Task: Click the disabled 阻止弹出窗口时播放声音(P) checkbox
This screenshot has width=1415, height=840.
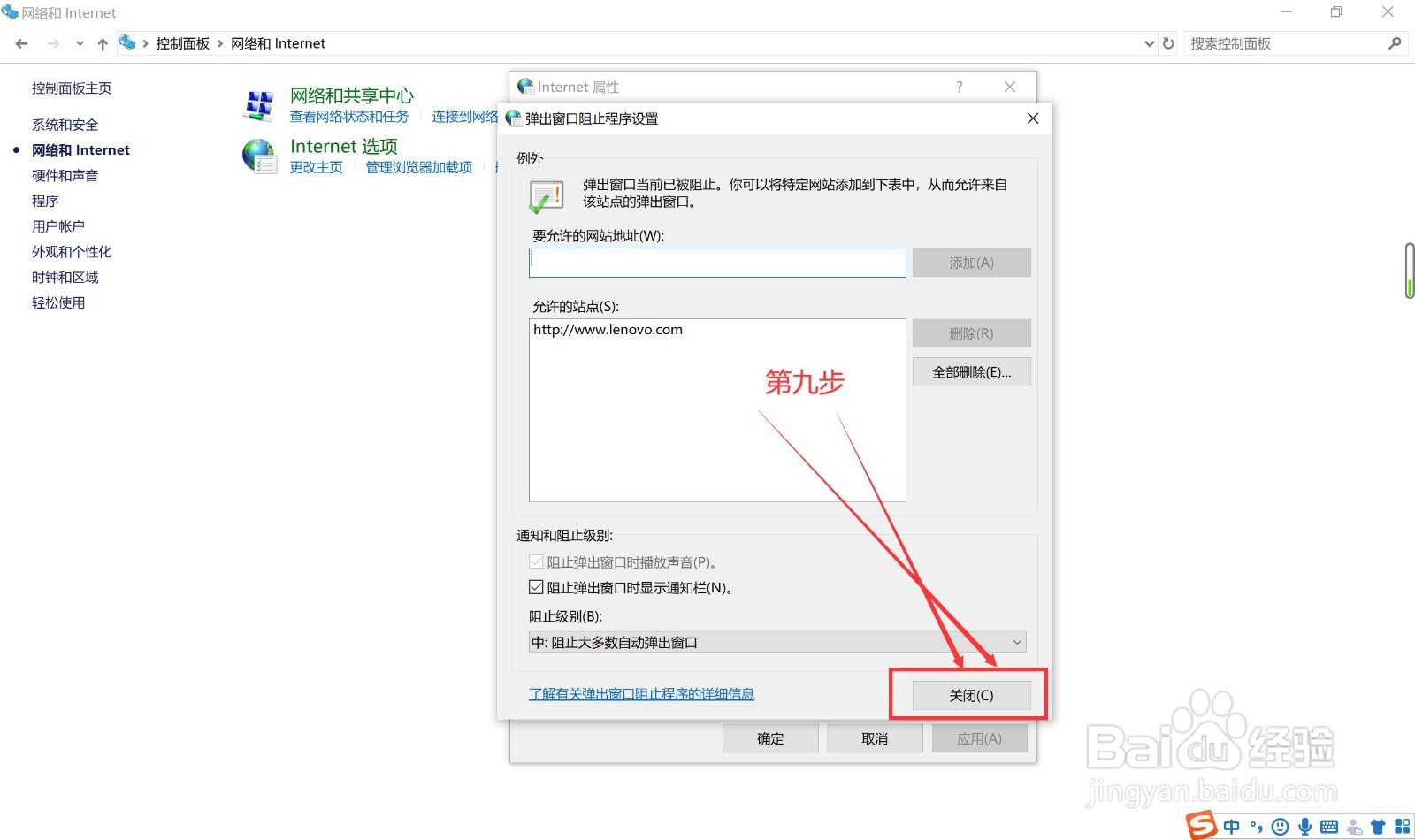Action: click(536, 561)
